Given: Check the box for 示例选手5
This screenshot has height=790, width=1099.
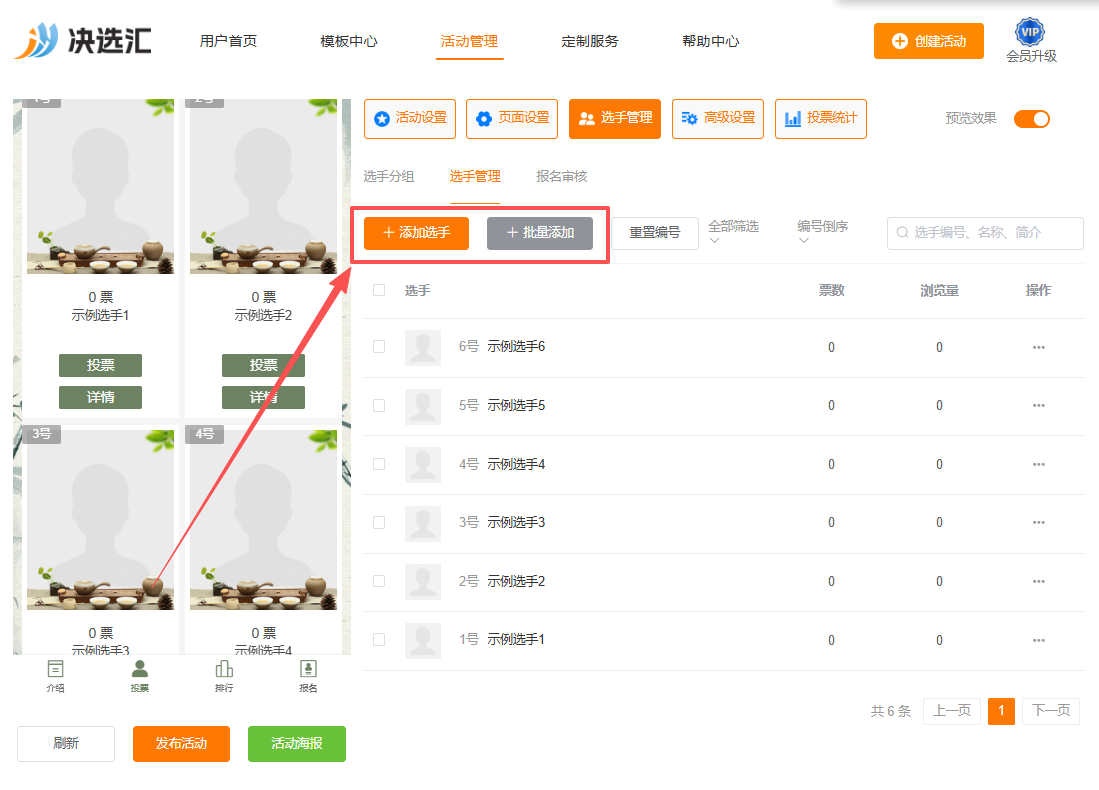Looking at the screenshot, I should [x=379, y=405].
